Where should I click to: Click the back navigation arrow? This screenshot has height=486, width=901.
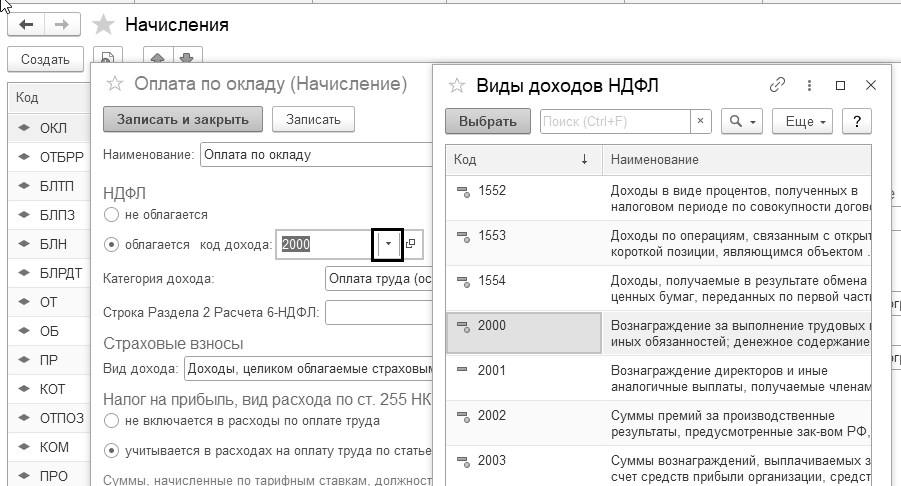(x=26, y=25)
